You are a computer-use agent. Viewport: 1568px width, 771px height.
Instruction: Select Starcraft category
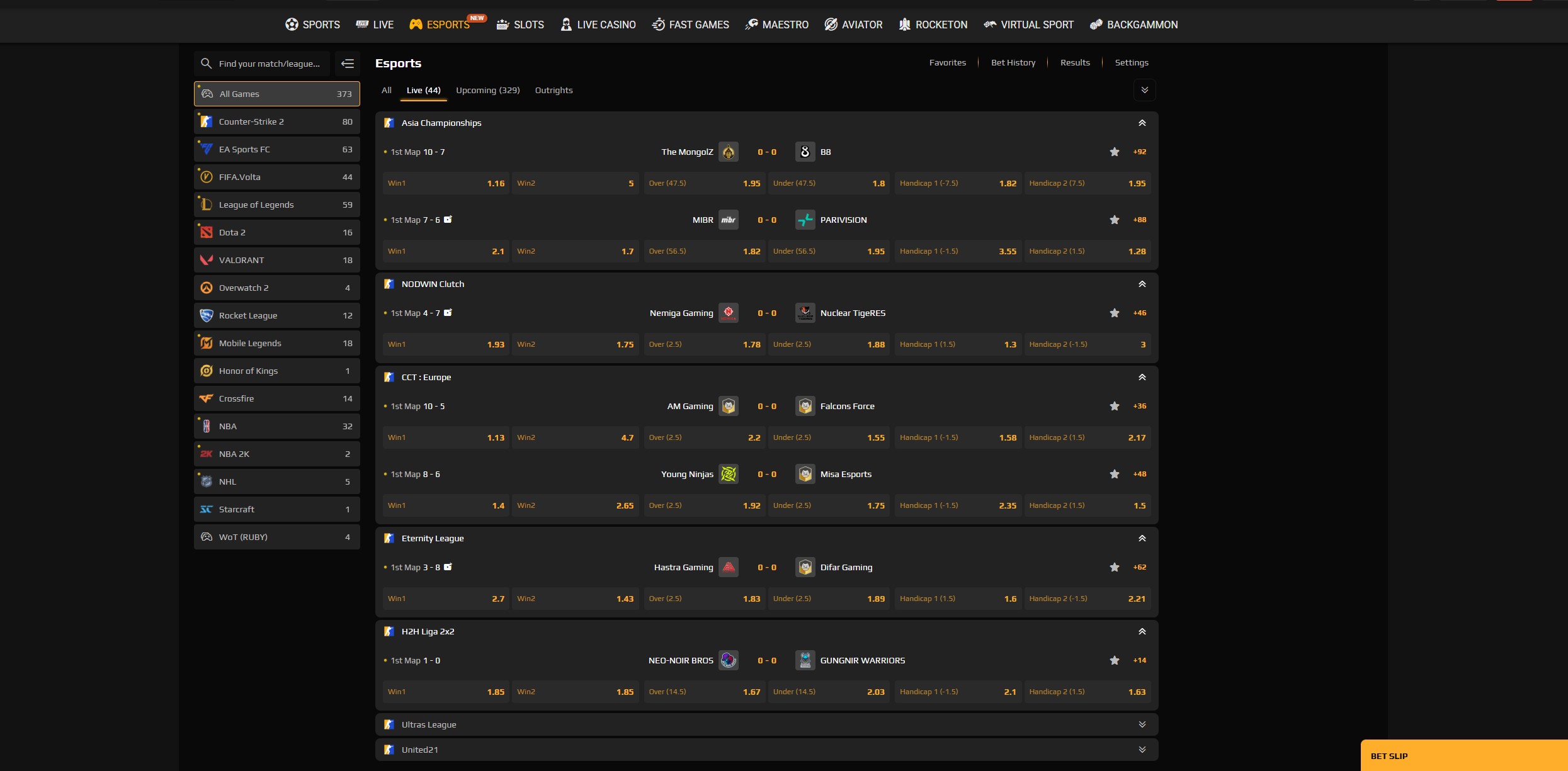pos(277,509)
